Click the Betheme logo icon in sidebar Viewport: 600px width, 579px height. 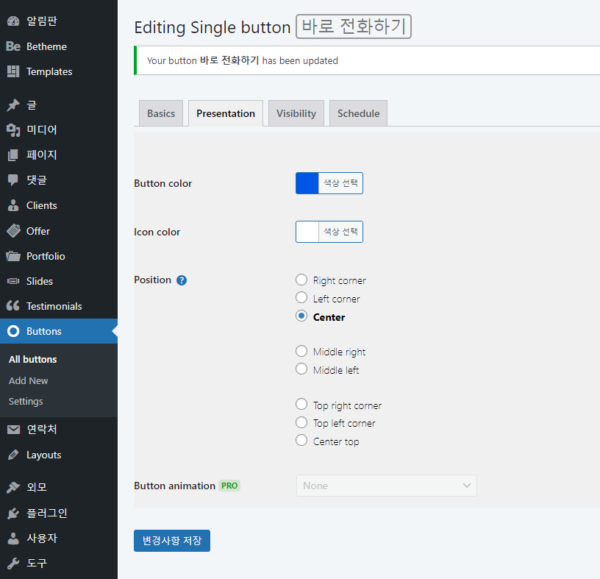(x=13, y=46)
